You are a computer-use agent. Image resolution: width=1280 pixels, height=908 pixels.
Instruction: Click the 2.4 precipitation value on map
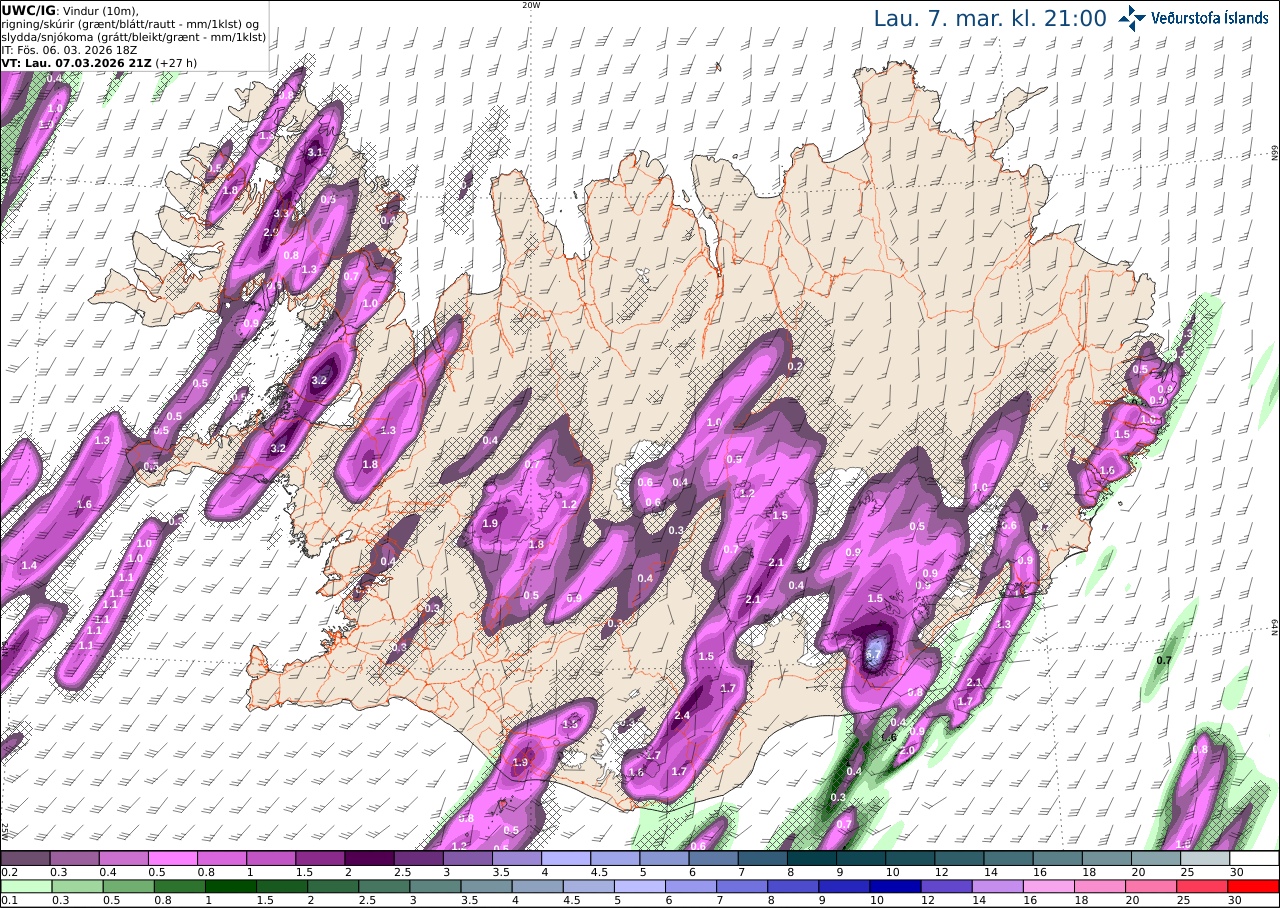click(x=683, y=716)
